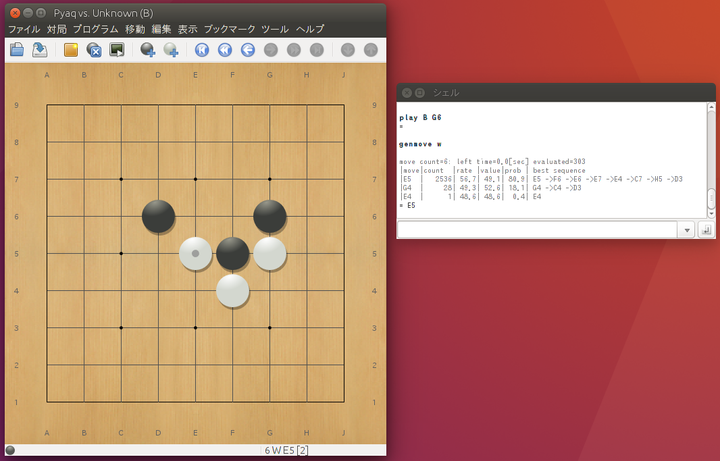
Task: Open the ツール menu
Action: [x=275, y=30]
